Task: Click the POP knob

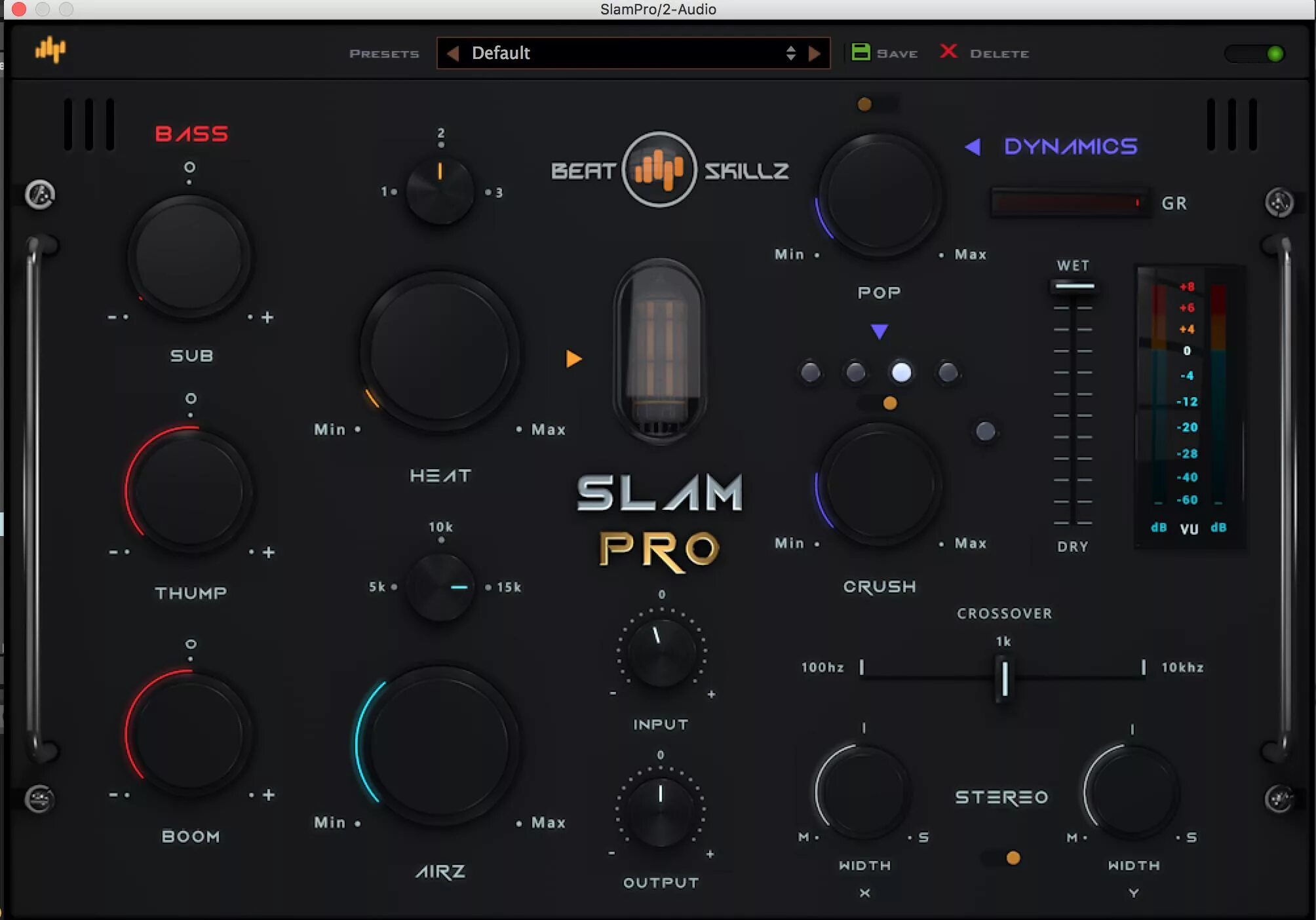Action: (880, 195)
